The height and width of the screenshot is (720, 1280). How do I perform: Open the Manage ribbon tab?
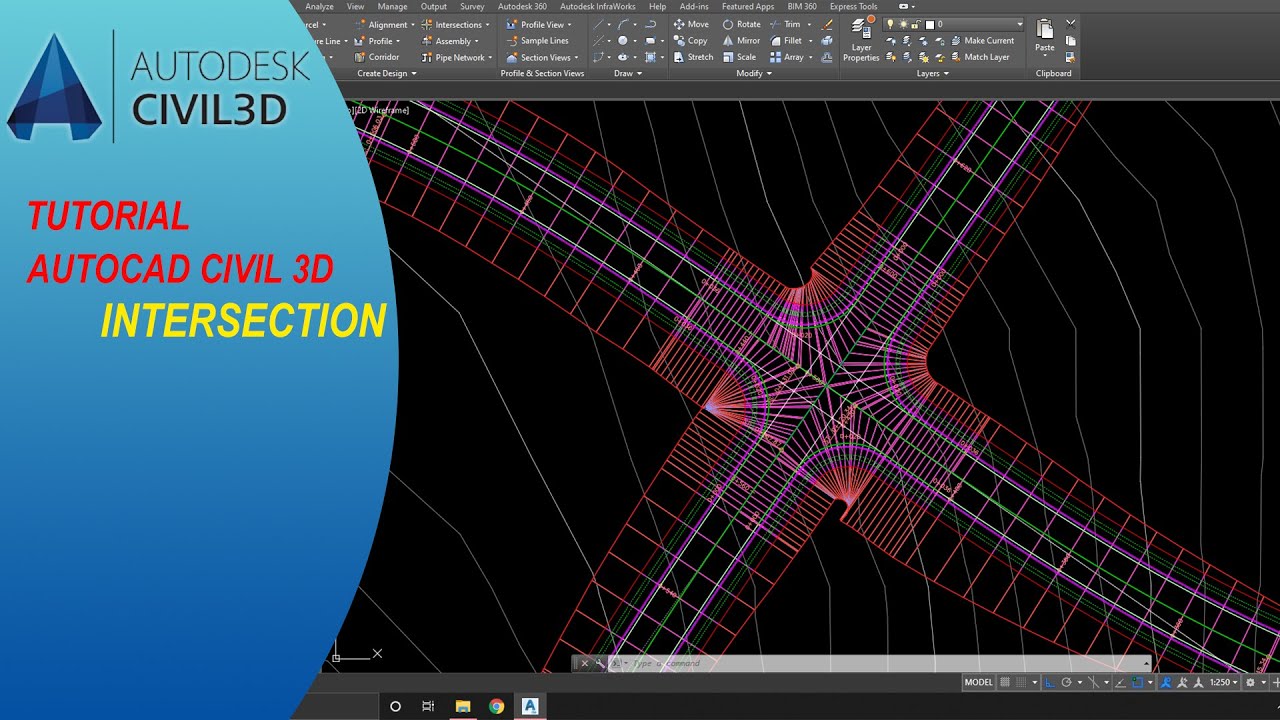(x=392, y=6)
